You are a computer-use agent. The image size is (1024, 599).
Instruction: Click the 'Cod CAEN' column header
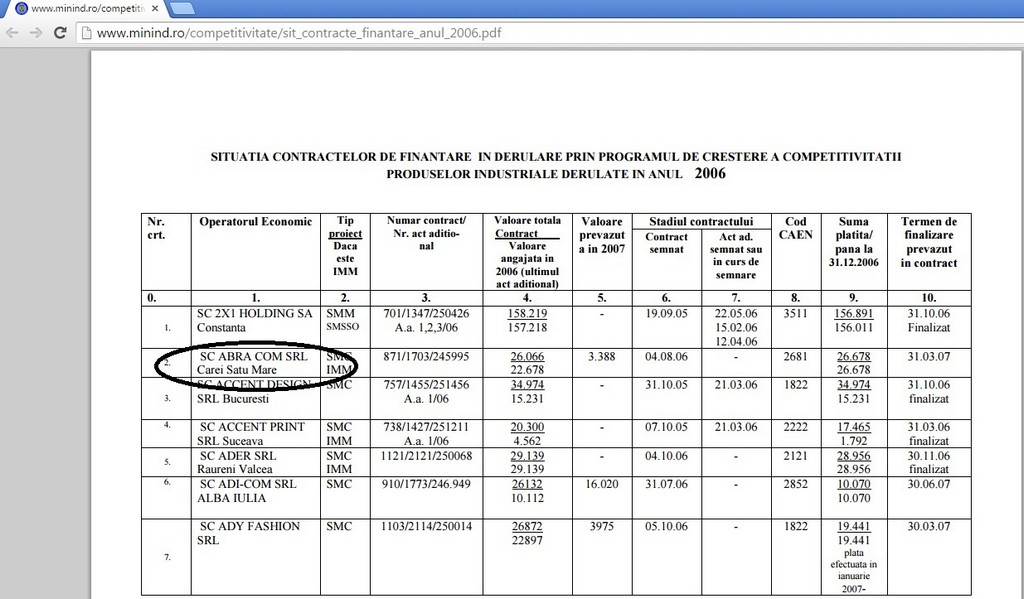point(795,229)
